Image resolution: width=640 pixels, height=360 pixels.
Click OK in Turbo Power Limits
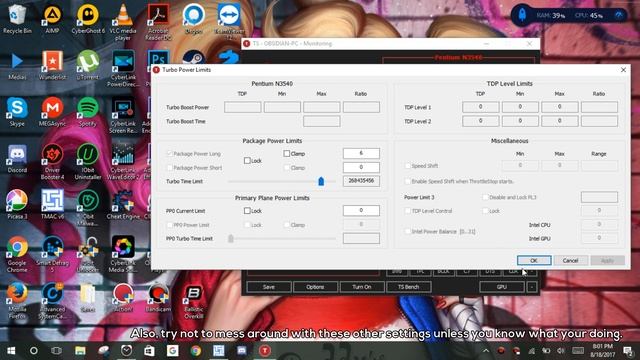pyautogui.click(x=534, y=260)
